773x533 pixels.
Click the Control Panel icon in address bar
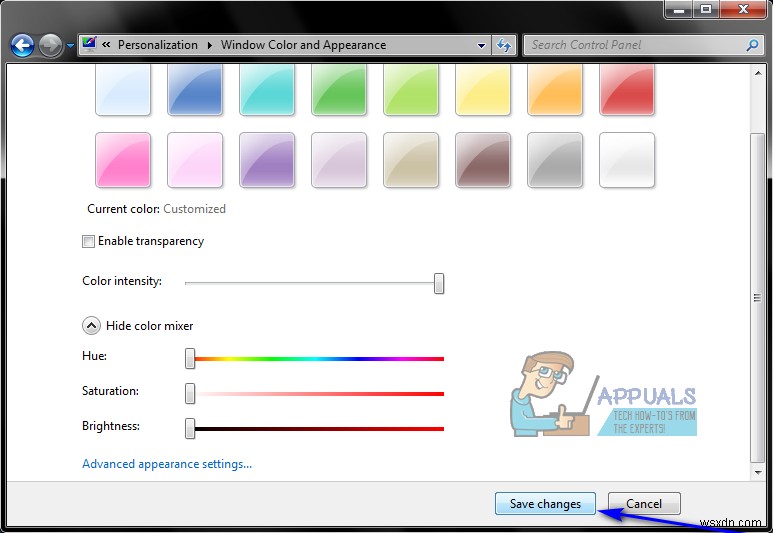(89, 44)
